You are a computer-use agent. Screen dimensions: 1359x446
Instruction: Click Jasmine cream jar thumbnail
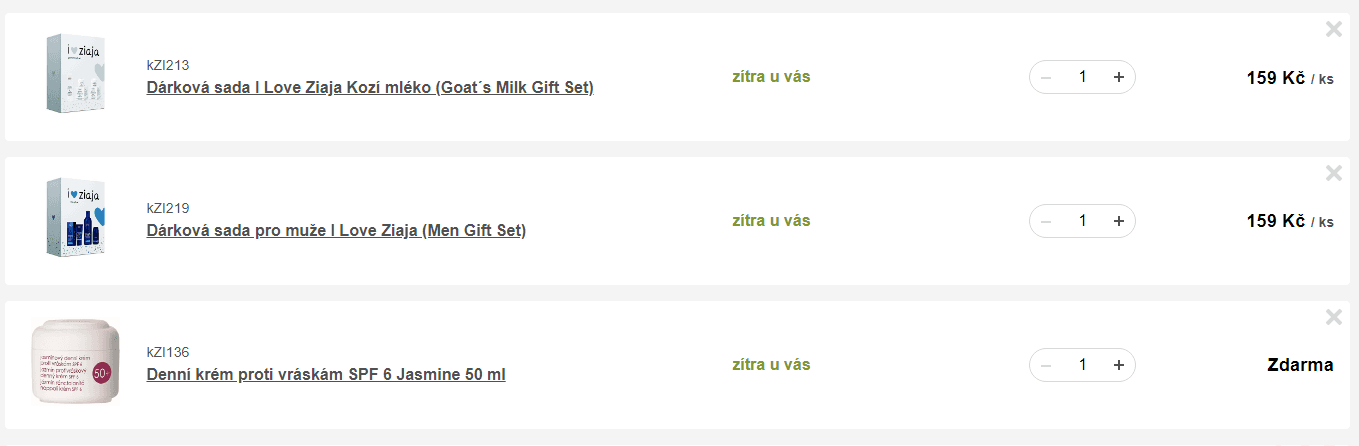click(x=75, y=360)
